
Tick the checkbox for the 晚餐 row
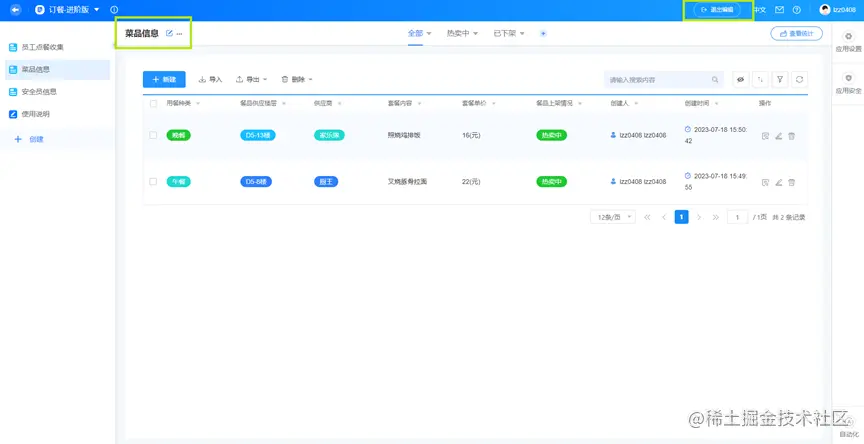click(x=153, y=135)
